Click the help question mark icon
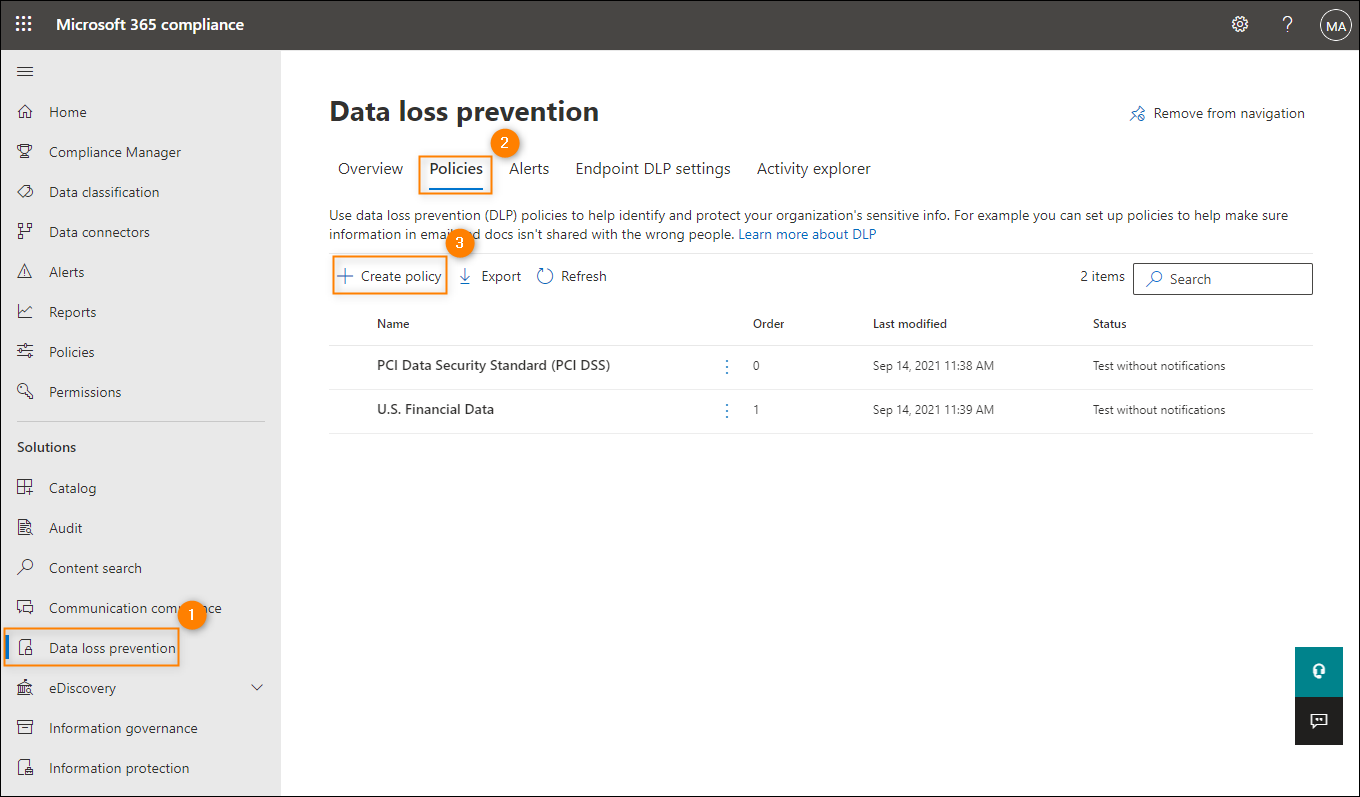 coord(1288,24)
